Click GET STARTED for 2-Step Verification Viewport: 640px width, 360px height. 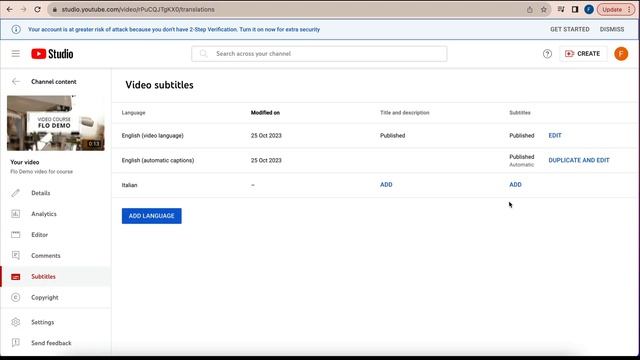click(569, 29)
